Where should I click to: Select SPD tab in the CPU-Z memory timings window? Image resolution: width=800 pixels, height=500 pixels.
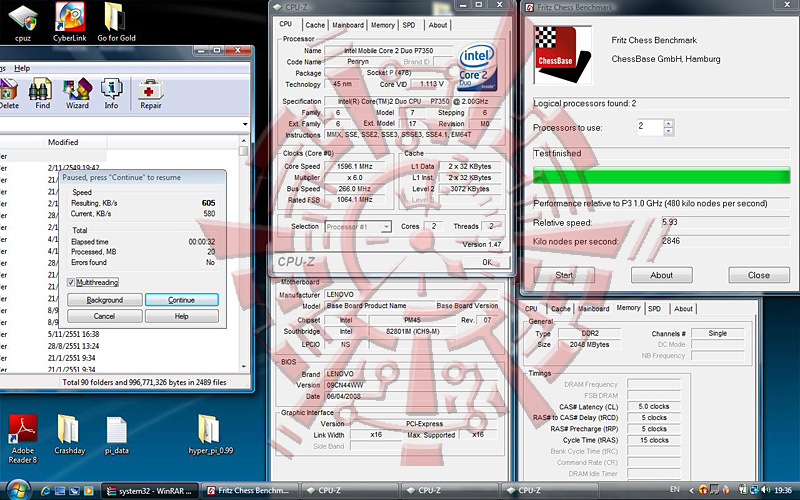click(655, 309)
